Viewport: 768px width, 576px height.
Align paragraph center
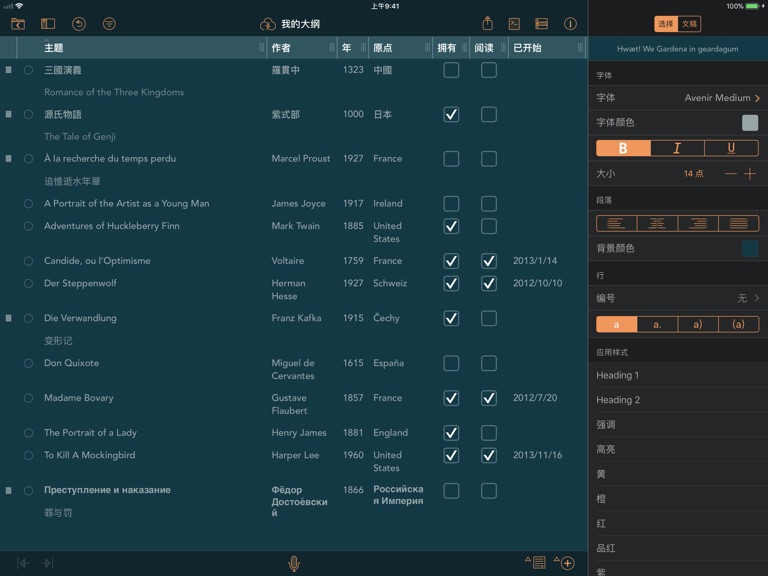click(657, 223)
